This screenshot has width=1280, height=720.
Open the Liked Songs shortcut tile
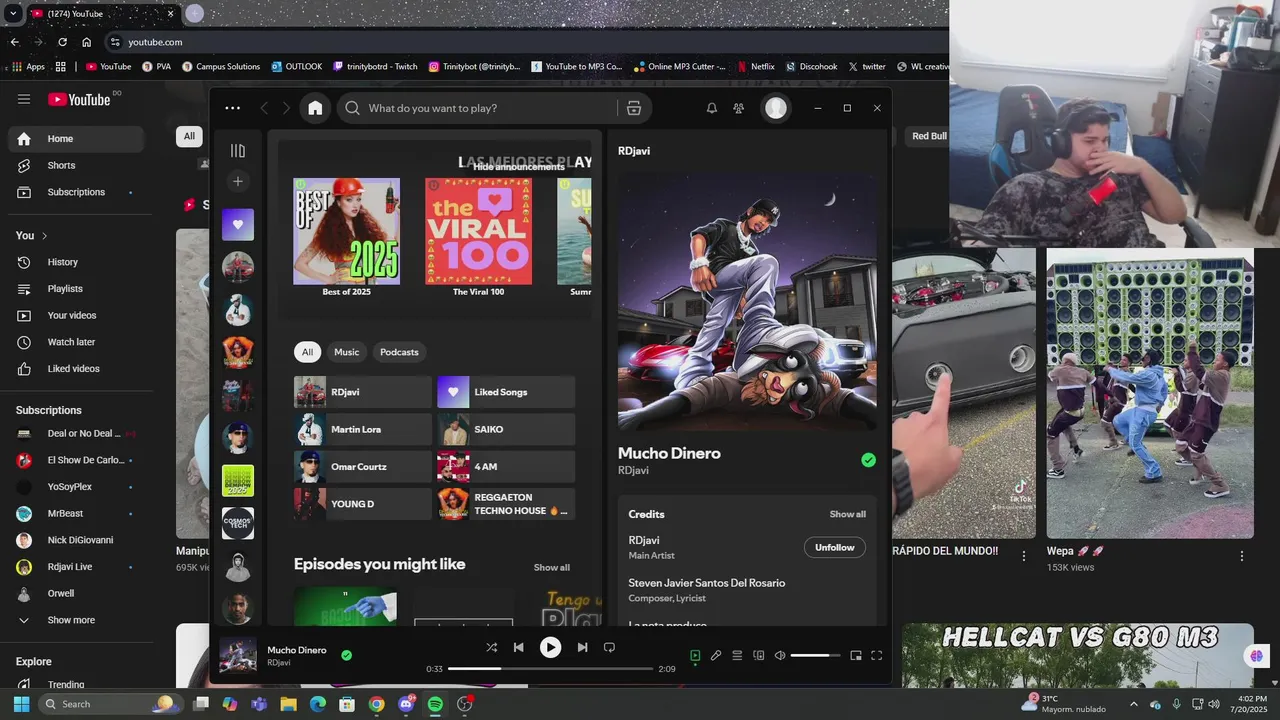pyautogui.click(x=506, y=392)
